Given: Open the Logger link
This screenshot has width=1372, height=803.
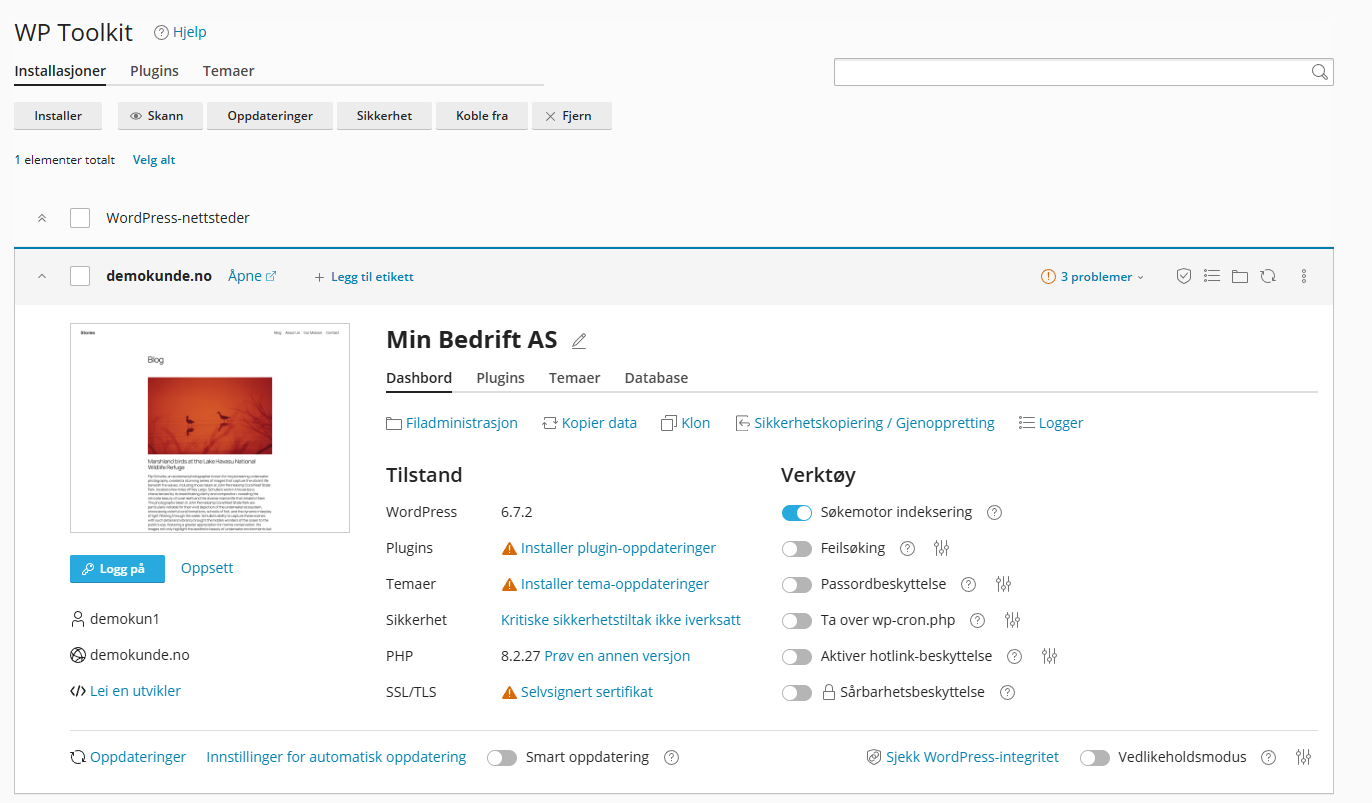Looking at the screenshot, I should [1051, 423].
